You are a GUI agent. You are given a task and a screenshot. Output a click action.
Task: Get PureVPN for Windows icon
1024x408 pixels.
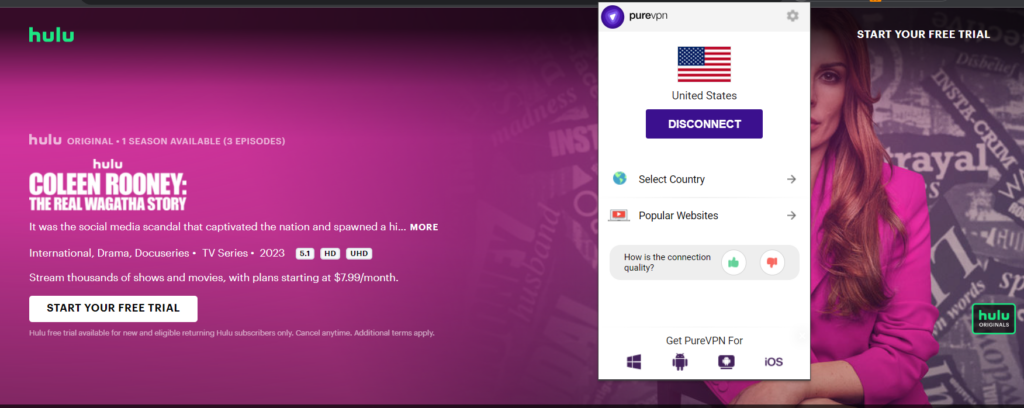point(633,361)
